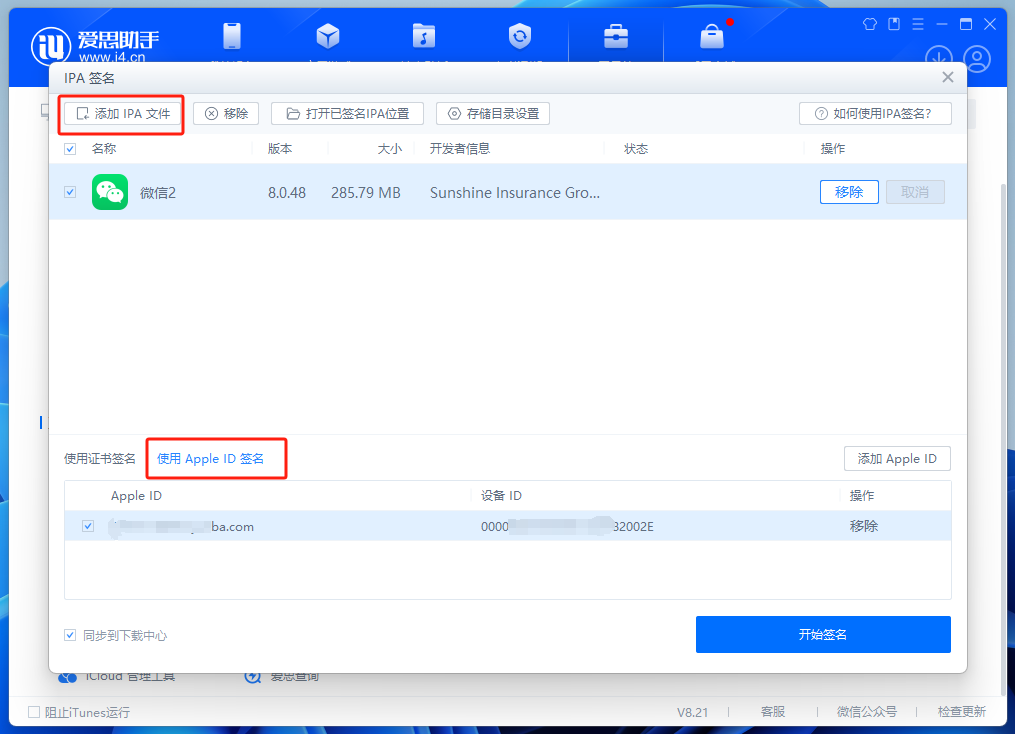Open the user account profile icon
The width and height of the screenshot is (1015, 734).
(977, 58)
